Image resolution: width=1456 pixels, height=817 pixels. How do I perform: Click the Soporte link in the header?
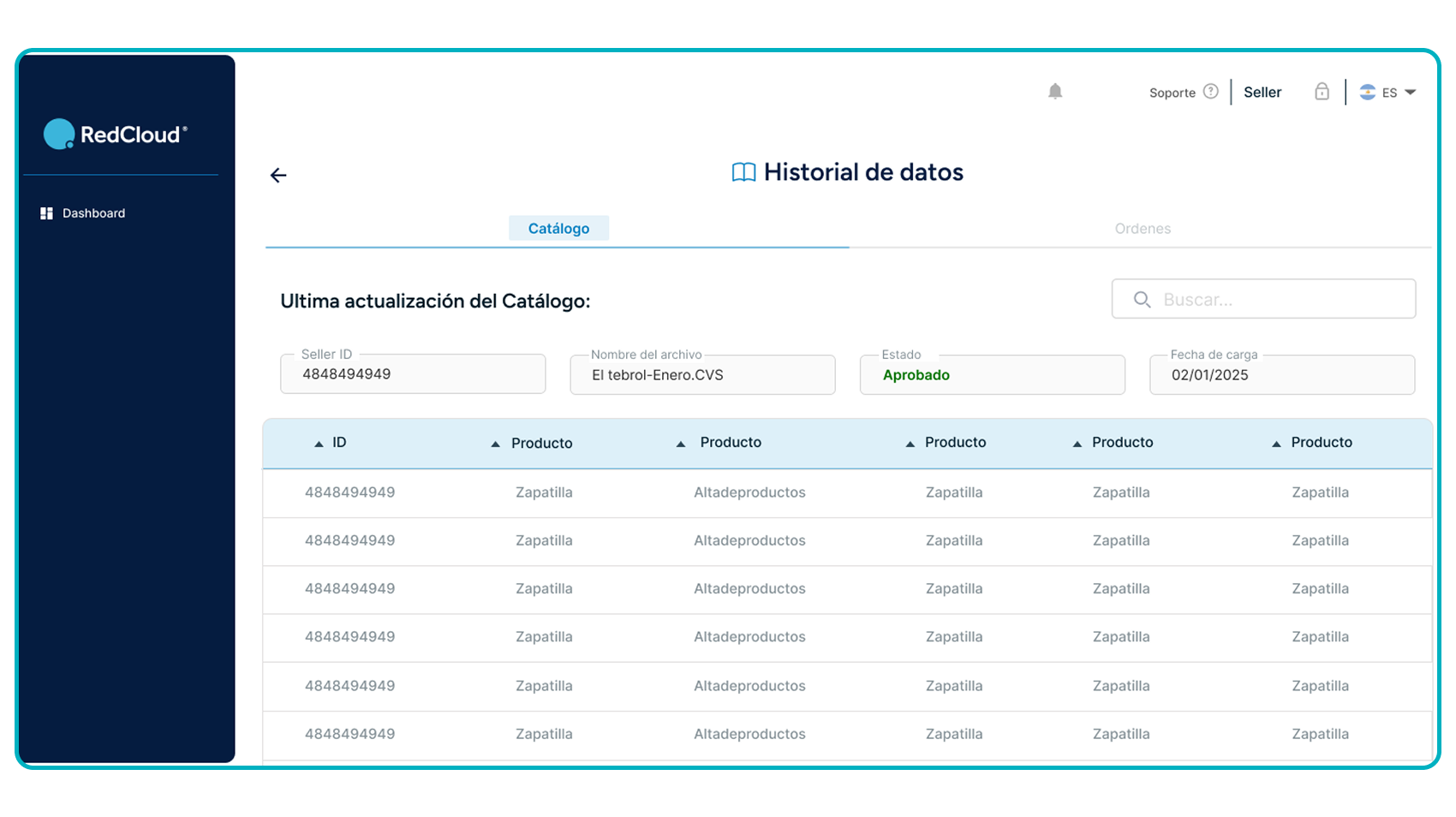coord(1172,92)
